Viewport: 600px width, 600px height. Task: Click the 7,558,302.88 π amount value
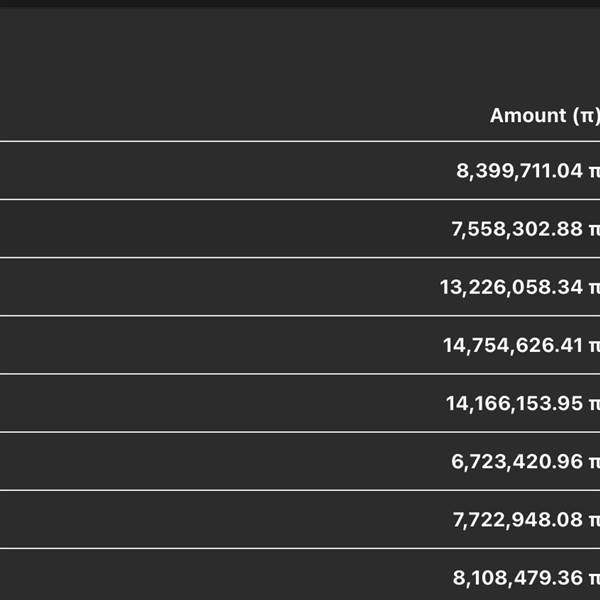pos(526,229)
